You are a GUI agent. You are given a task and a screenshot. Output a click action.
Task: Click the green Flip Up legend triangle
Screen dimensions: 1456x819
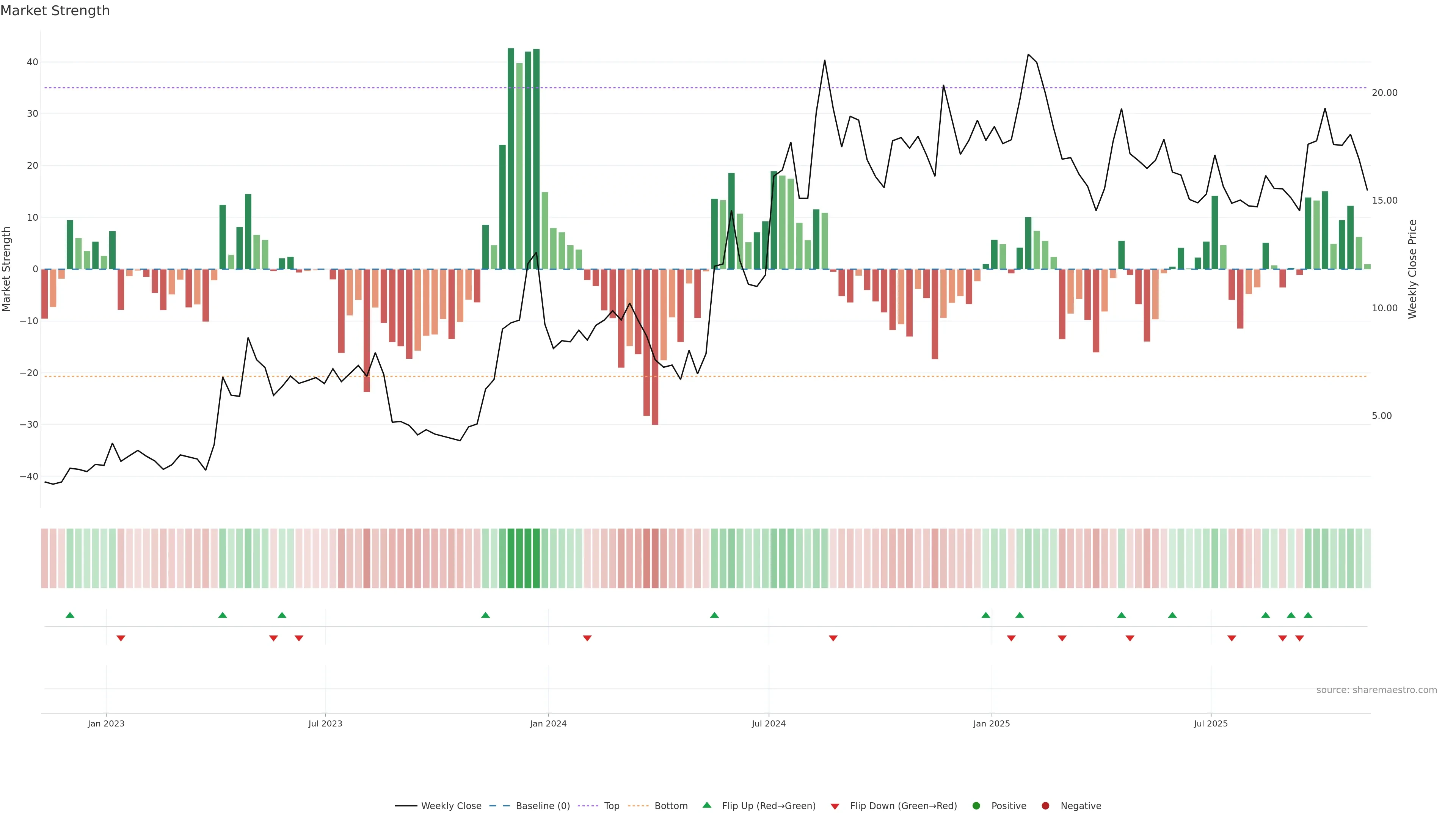click(x=706, y=805)
